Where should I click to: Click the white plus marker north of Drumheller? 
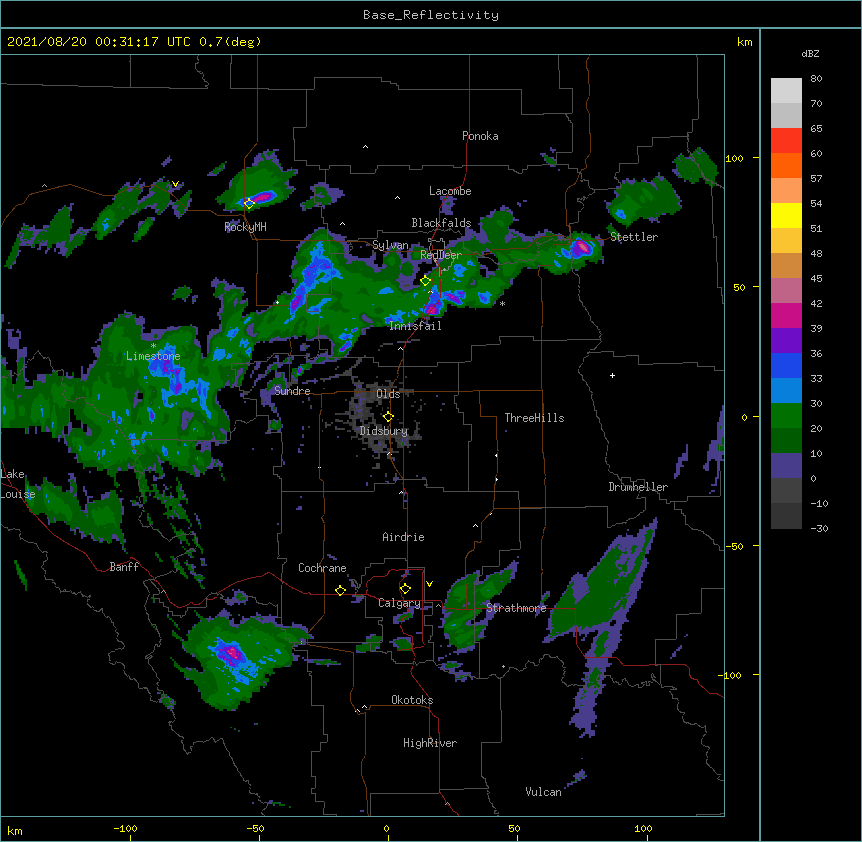[x=612, y=375]
